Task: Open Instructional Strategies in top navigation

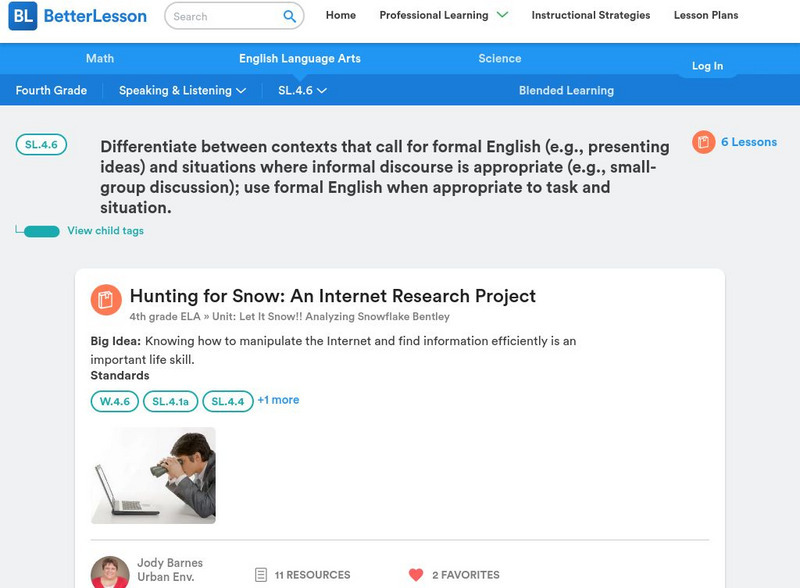Action: (591, 15)
